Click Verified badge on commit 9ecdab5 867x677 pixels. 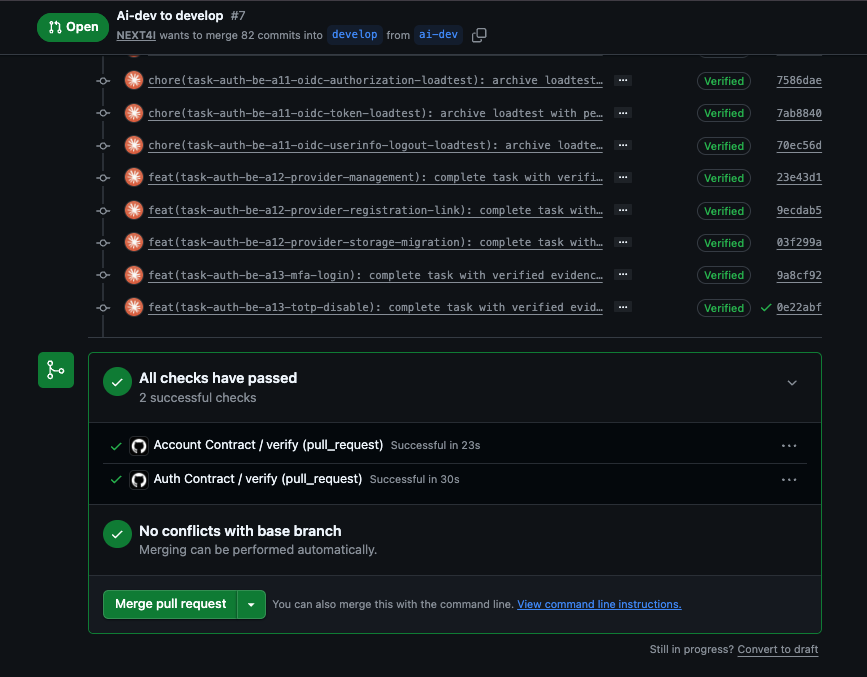click(x=724, y=211)
